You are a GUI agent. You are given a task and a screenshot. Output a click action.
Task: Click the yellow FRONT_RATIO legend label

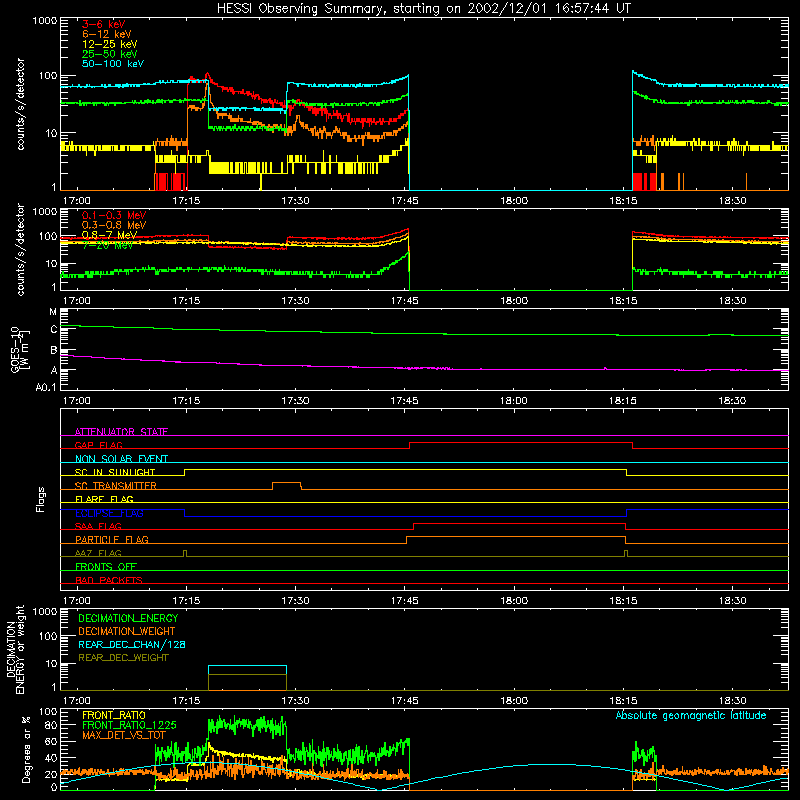(114, 715)
